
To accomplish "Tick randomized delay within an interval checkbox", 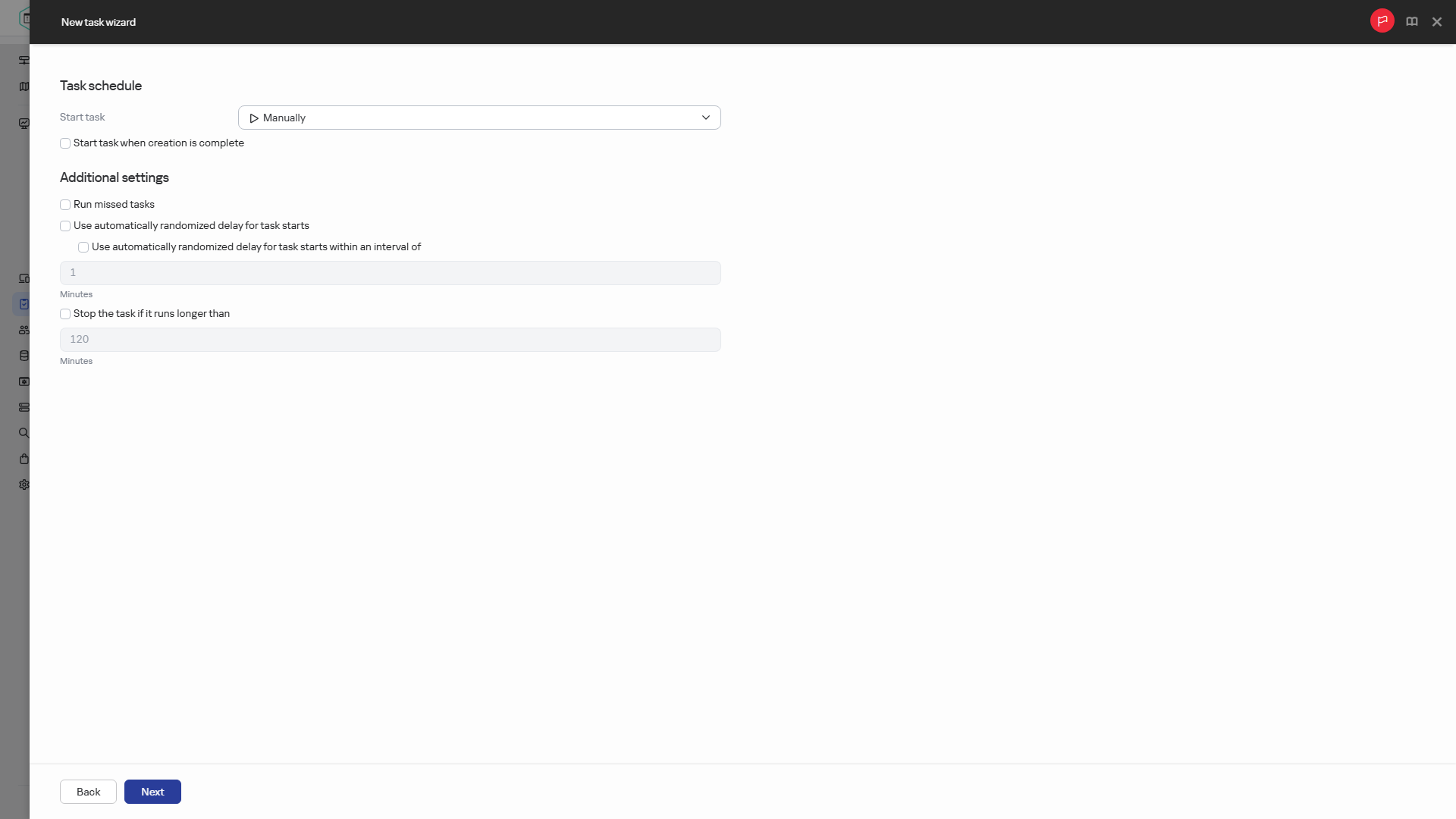I will pos(83,247).
